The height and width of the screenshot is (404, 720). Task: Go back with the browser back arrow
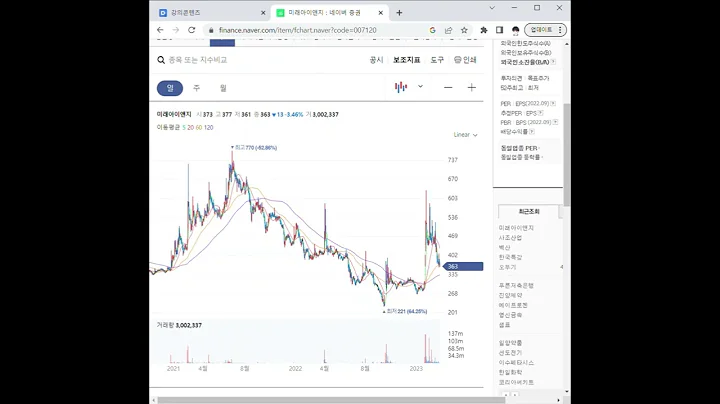pos(160,30)
